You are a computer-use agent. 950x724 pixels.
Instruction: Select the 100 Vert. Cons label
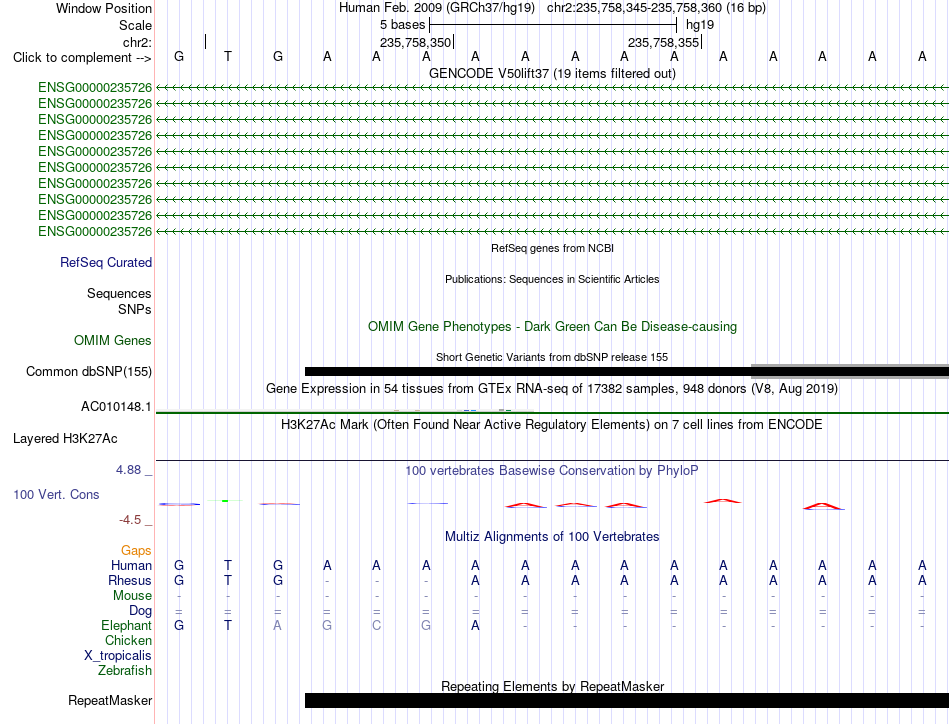click(56, 494)
